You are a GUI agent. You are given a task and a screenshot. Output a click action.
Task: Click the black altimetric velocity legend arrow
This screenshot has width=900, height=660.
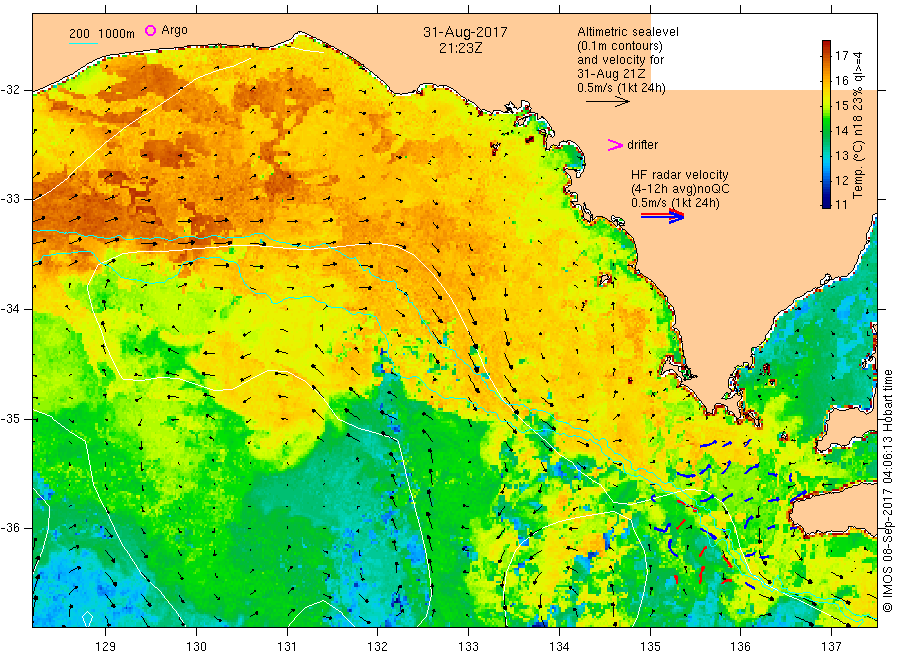[607, 102]
